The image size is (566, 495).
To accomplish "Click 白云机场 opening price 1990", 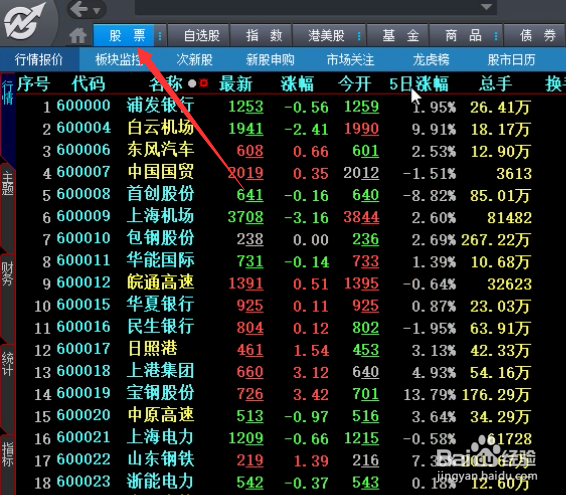I will 361,129.
